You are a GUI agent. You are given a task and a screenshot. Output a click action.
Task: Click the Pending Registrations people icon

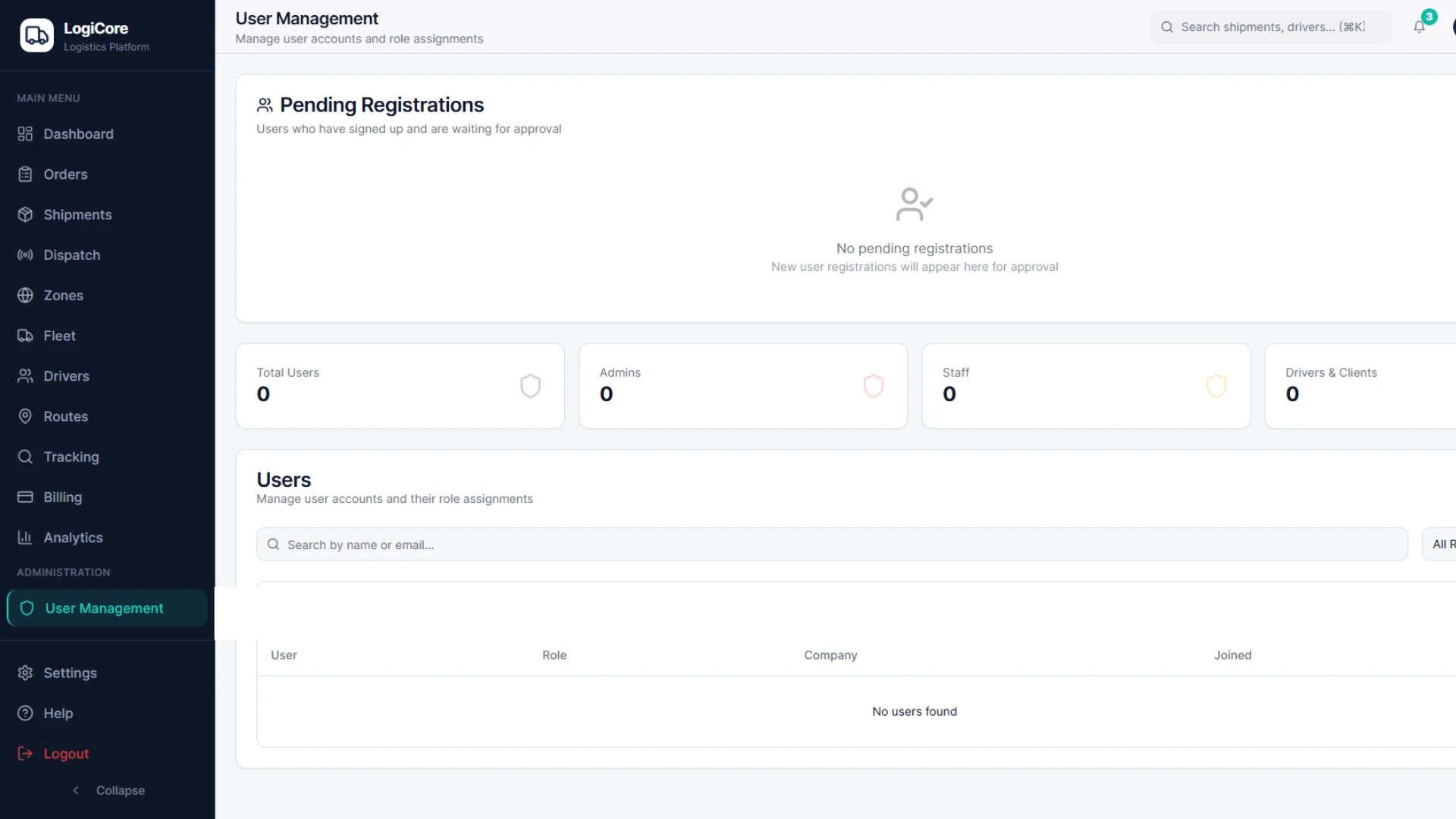[265, 105]
